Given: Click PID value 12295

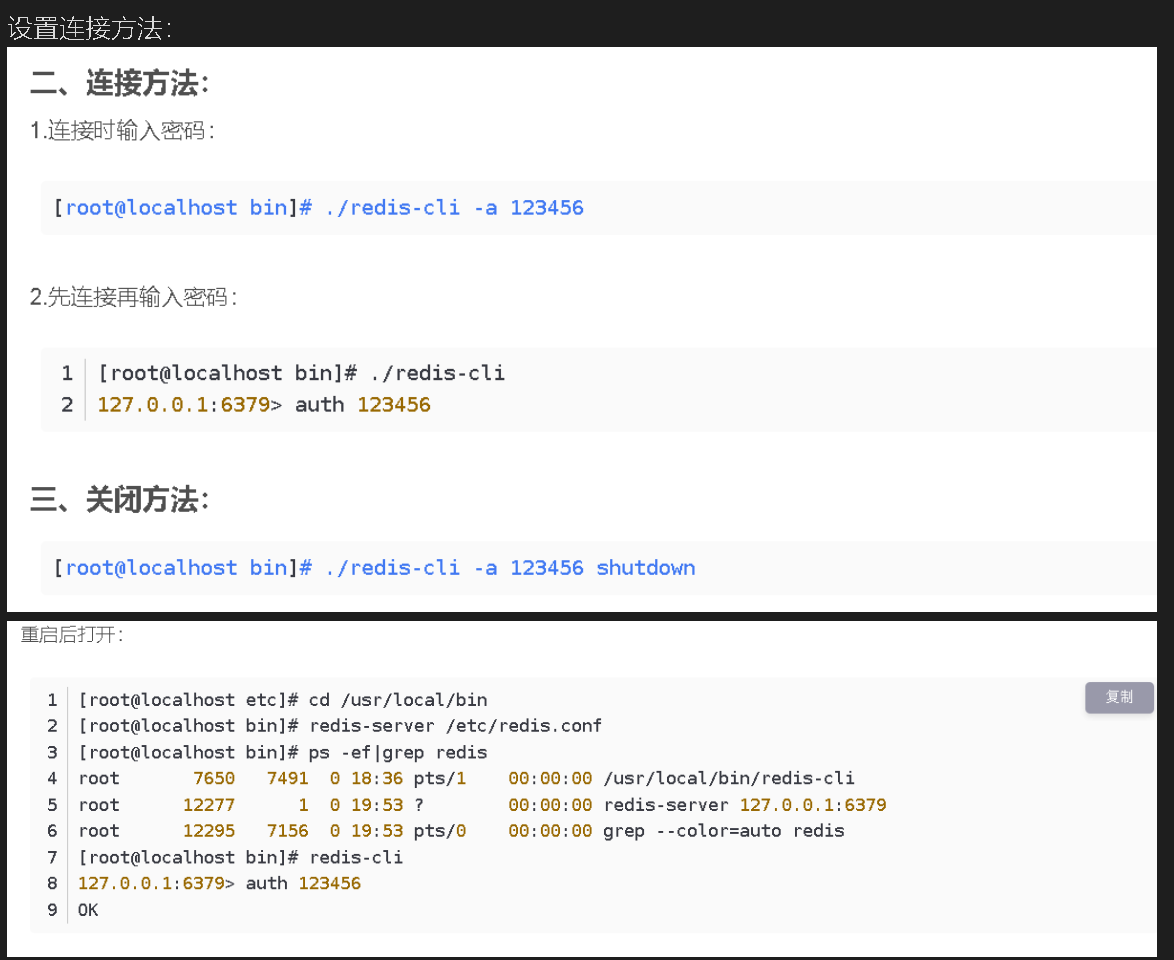Looking at the screenshot, I should [x=209, y=830].
